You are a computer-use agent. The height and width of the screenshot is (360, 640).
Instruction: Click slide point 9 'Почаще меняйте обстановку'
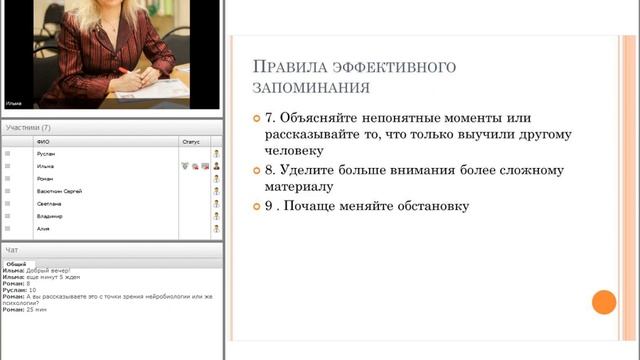tap(367, 206)
